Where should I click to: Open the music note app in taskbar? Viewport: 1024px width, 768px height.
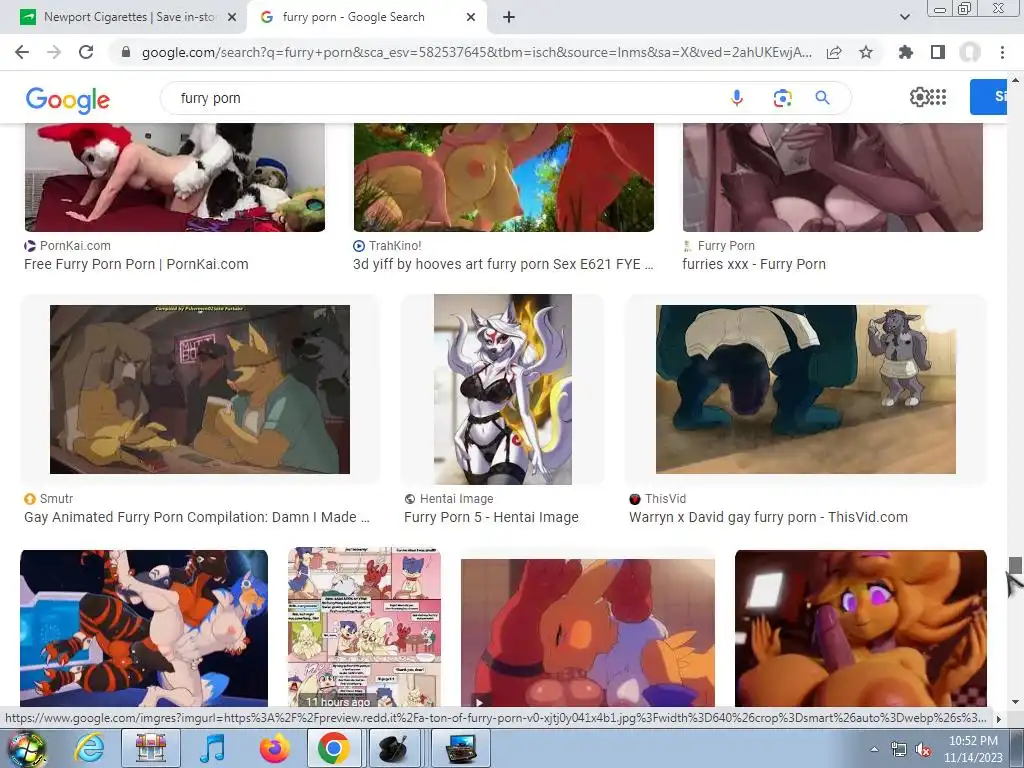tap(212, 748)
